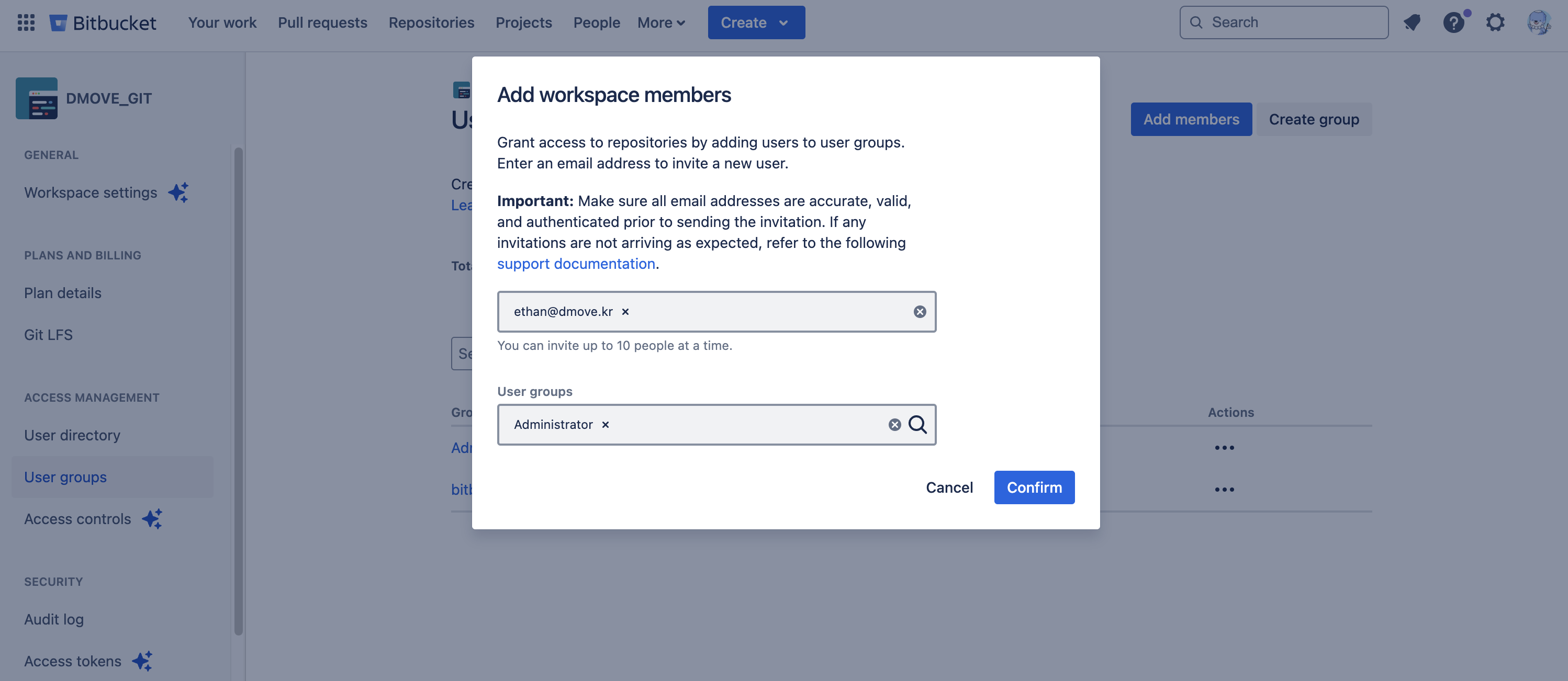Click the Bitbucket logo
The width and height of the screenshot is (1568, 681).
point(103,22)
